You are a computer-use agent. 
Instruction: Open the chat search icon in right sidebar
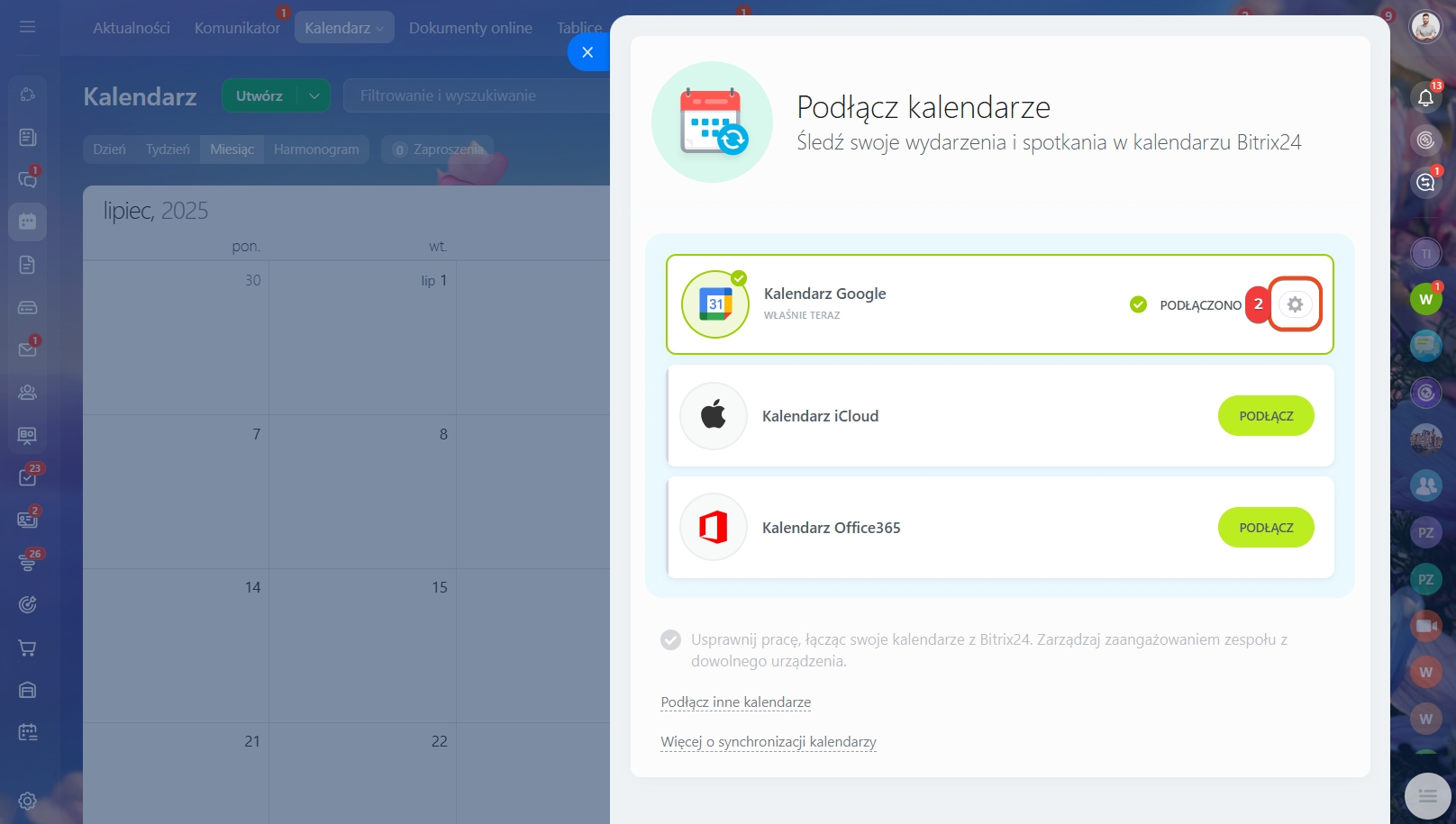pos(1425,183)
